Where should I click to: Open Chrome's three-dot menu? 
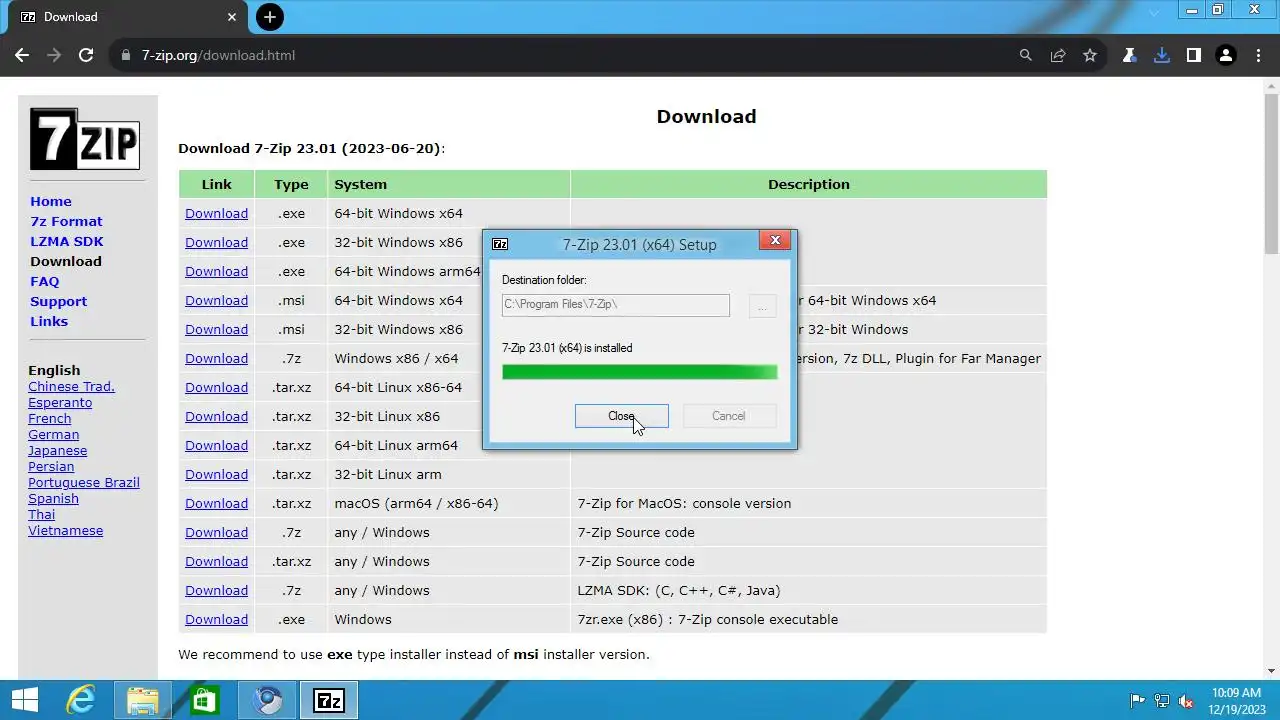pyautogui.click(x=1257, y=55)
